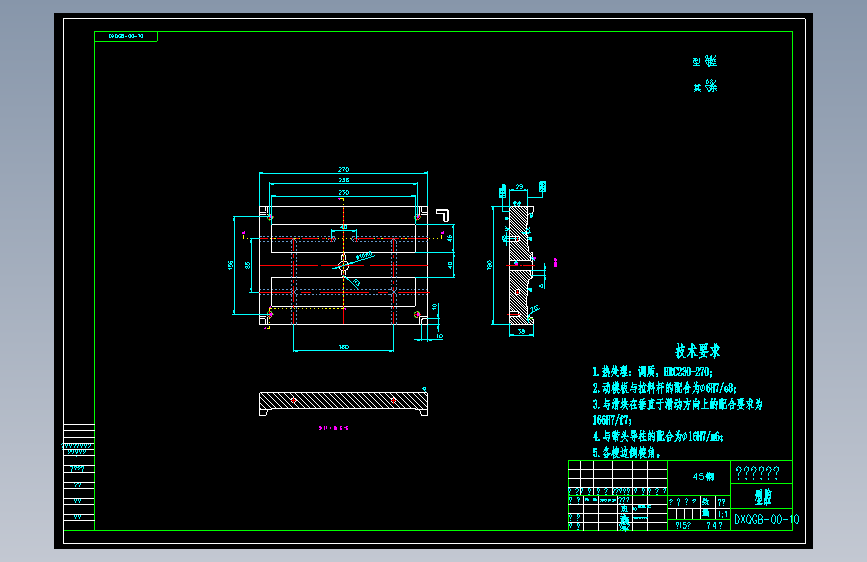Select requirement line 5 about chamfering edges
Screen dimensions: 867x562
point(626,452)
